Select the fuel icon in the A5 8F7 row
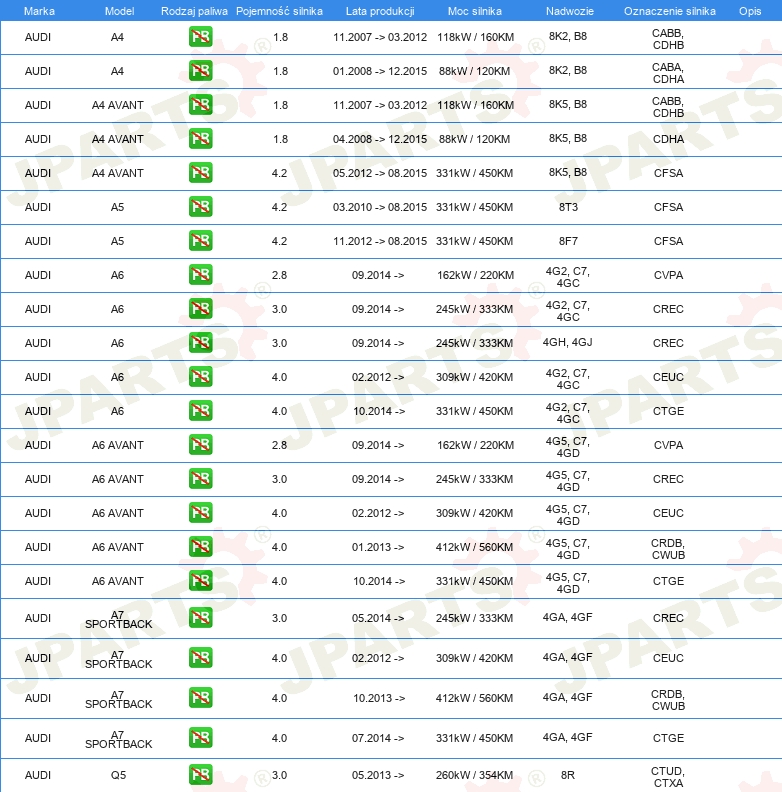 click(200, 241)
